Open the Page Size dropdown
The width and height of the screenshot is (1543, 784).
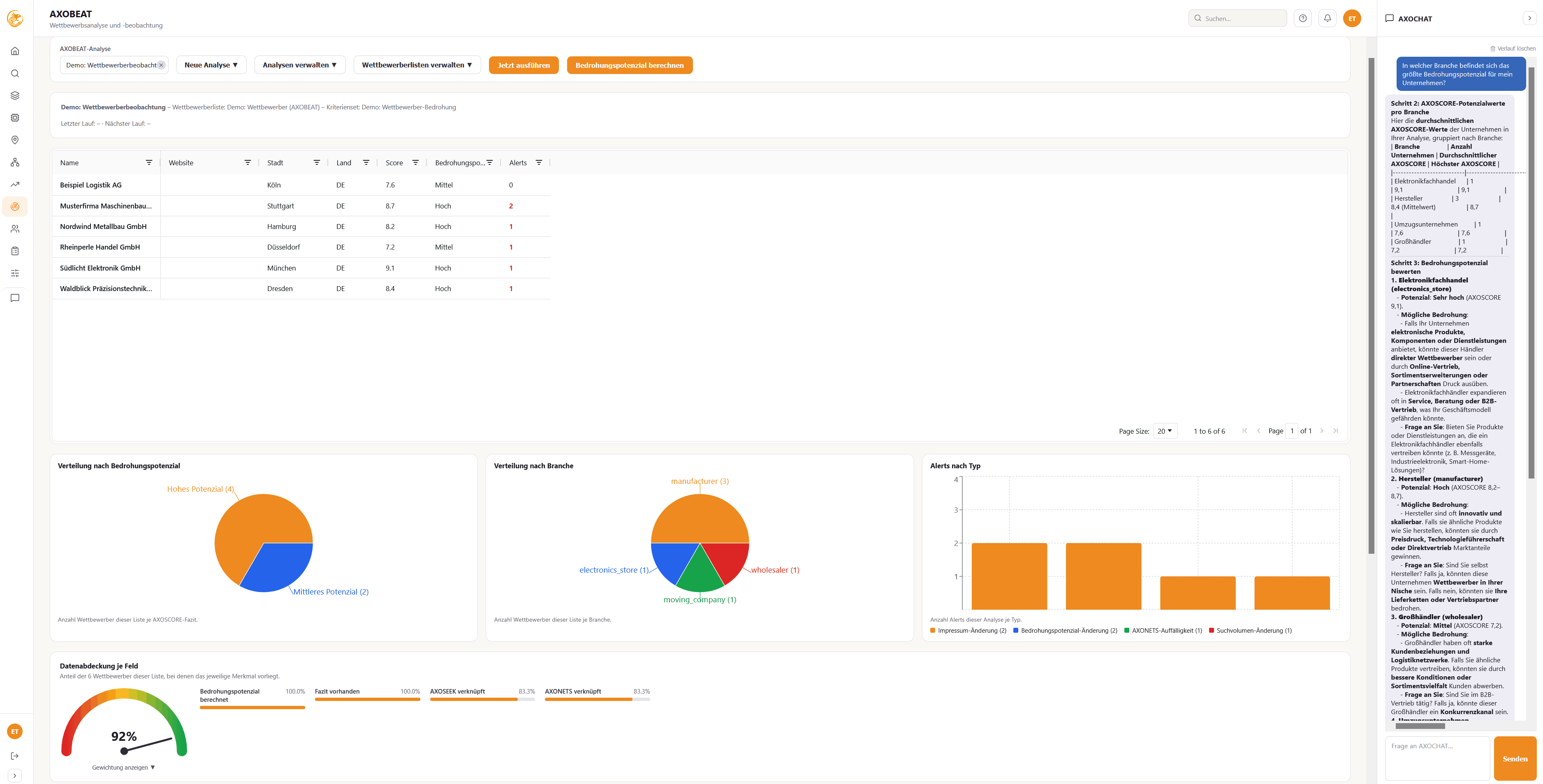coord(1165,431)
